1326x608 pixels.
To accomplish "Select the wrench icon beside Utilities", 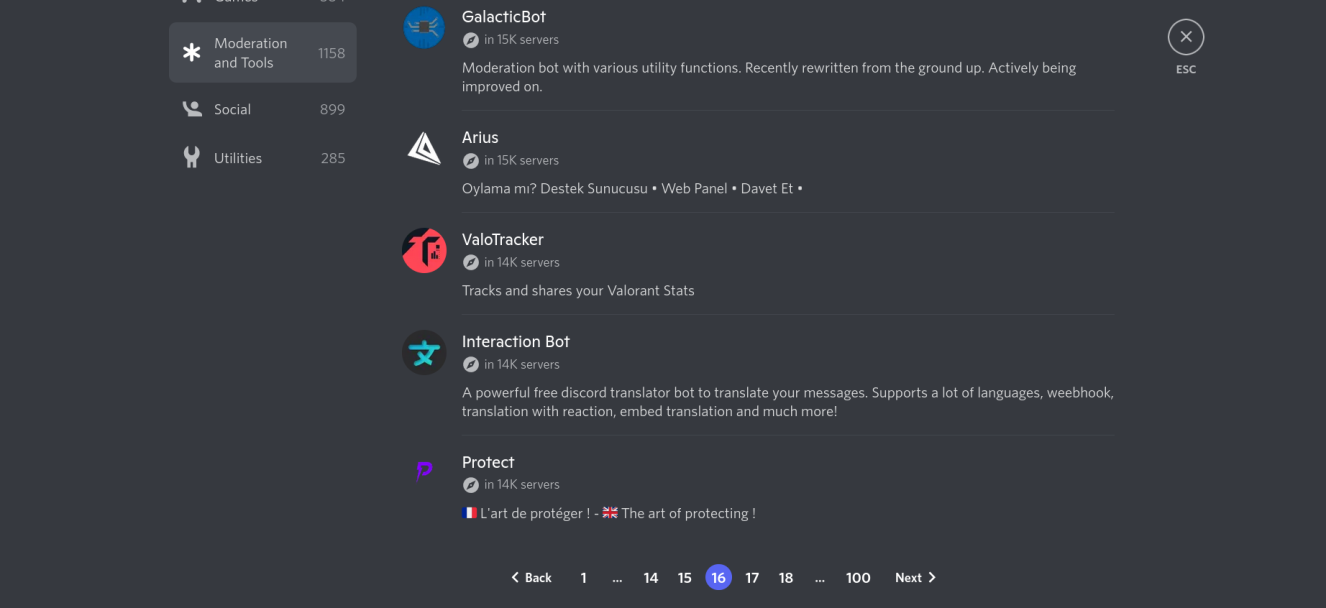I will [x=192, y=157].
